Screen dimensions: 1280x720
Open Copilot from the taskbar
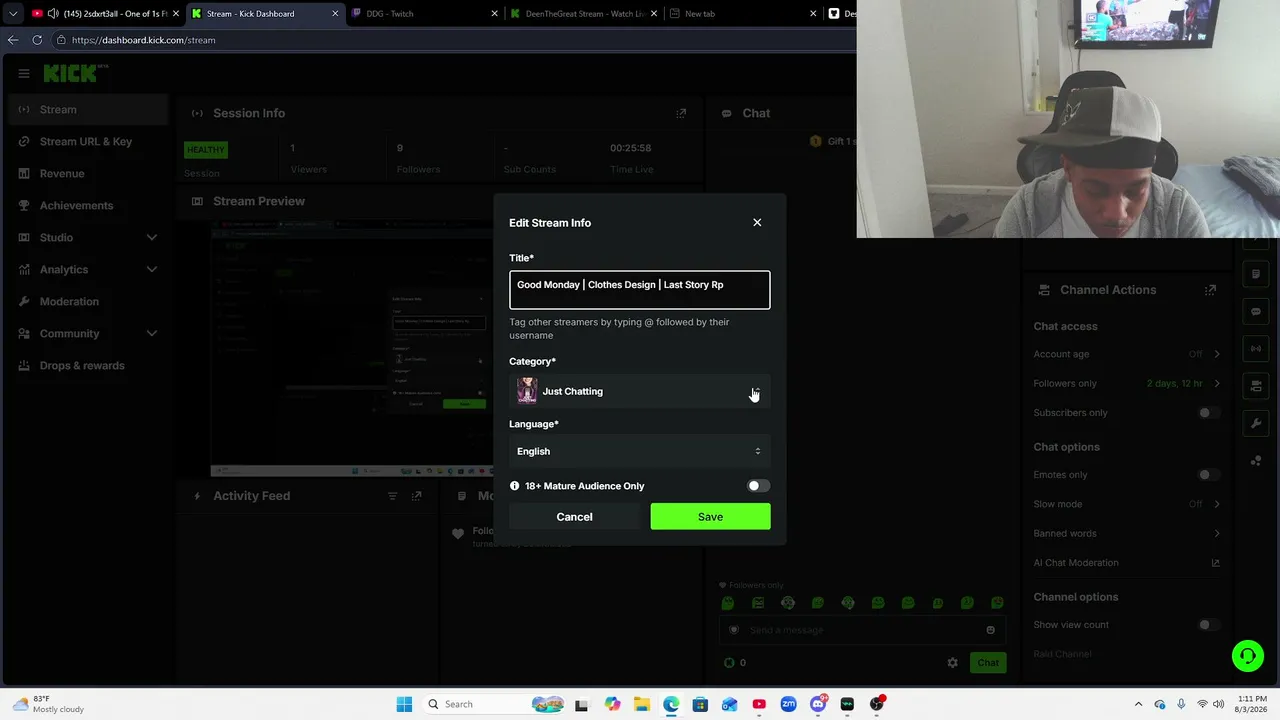pos(612,704)
